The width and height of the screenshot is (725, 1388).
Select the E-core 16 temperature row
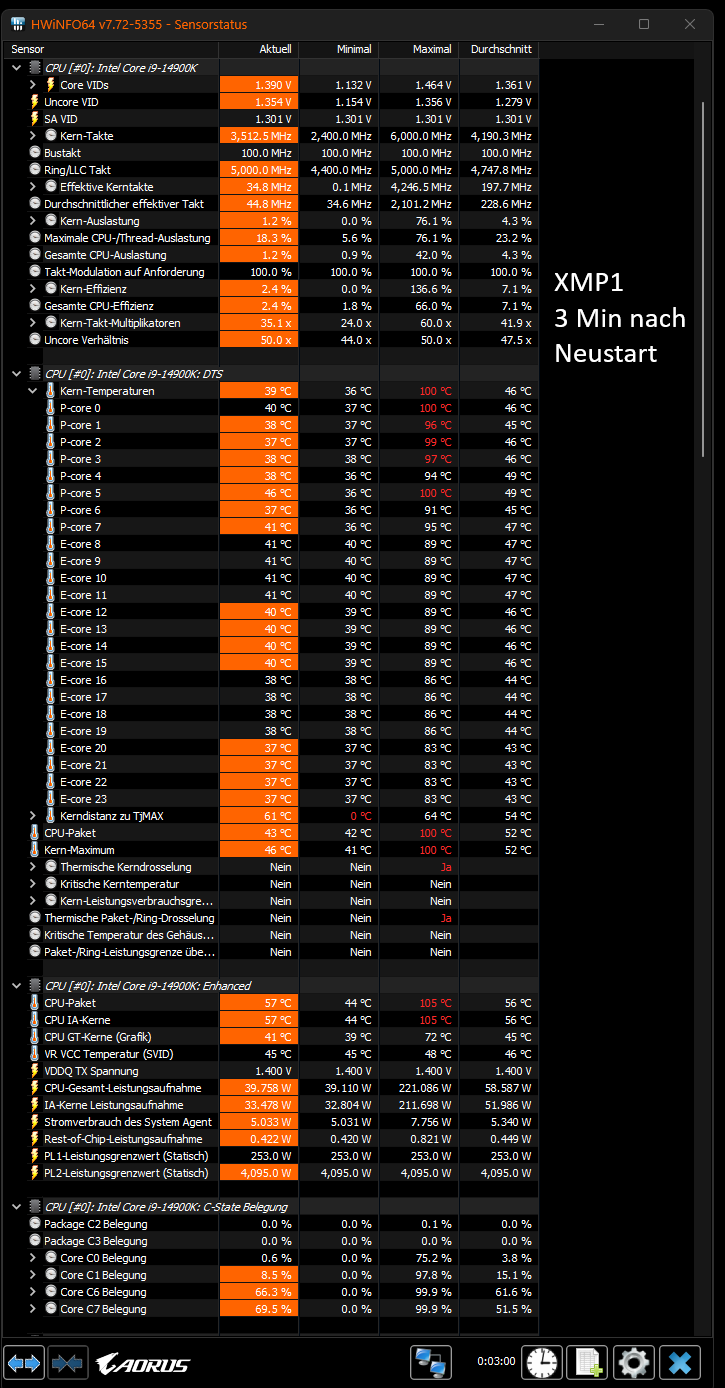pos(271,680)
